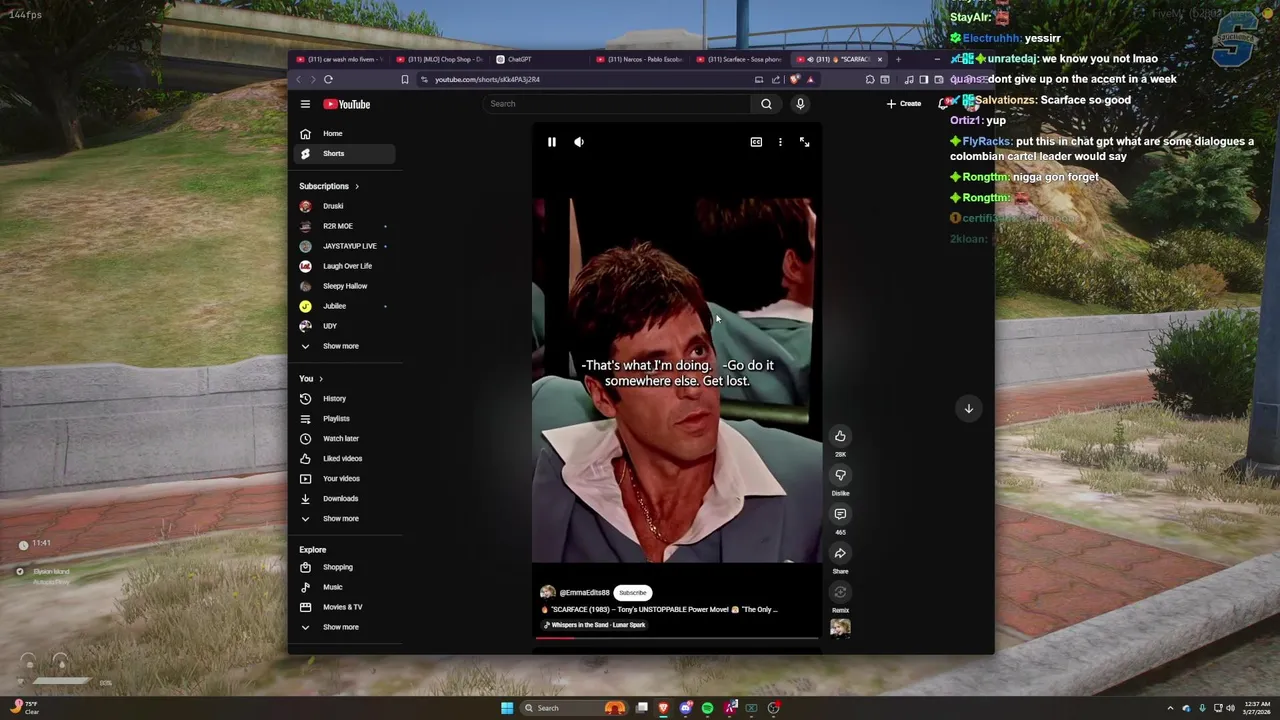Viewport: 1280px width, 720px height.
Task: Open Whispers in the Sand sound link
Action: pos(595,625)
